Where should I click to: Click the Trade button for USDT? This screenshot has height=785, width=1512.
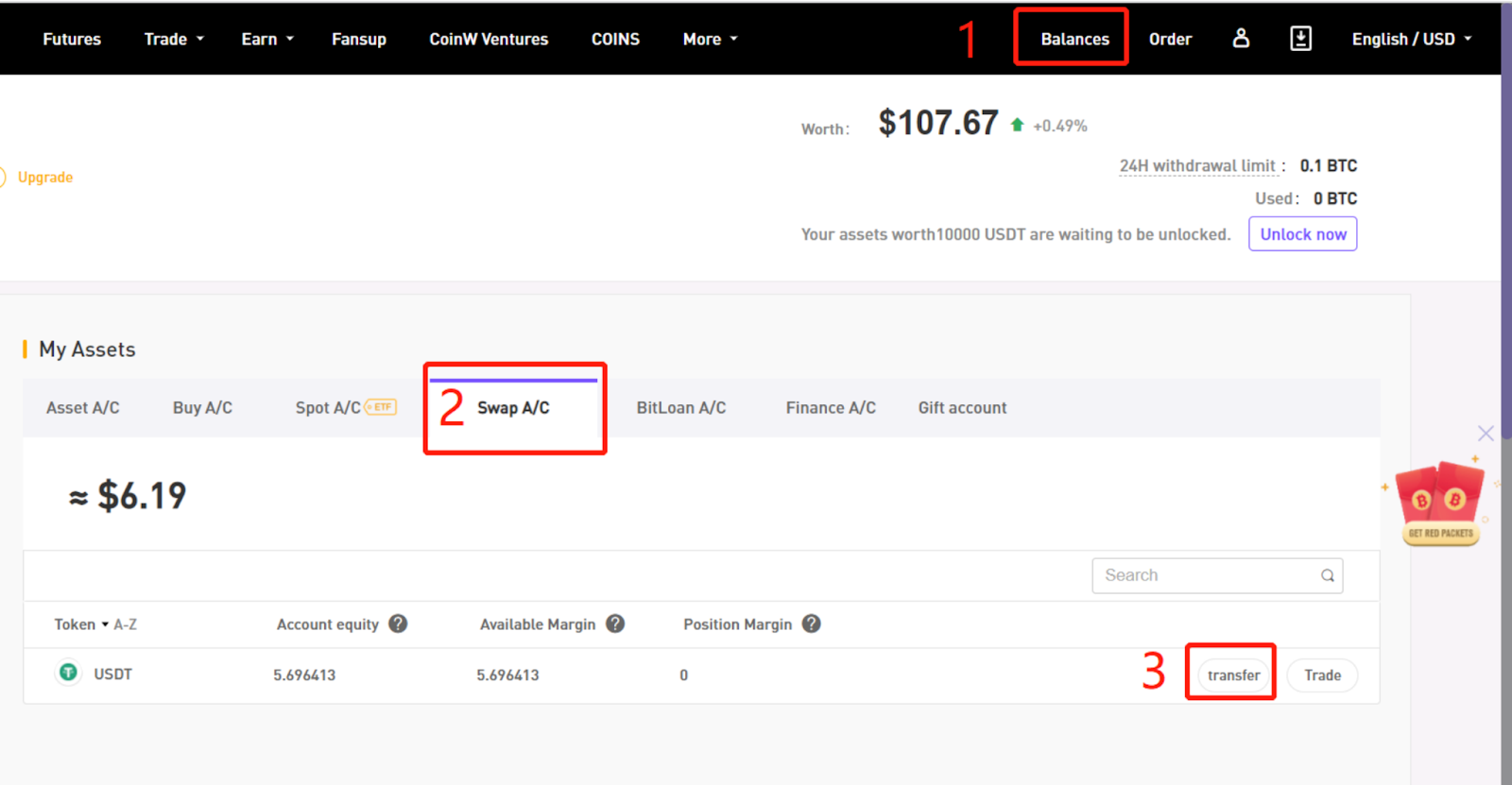(1322, 675)
